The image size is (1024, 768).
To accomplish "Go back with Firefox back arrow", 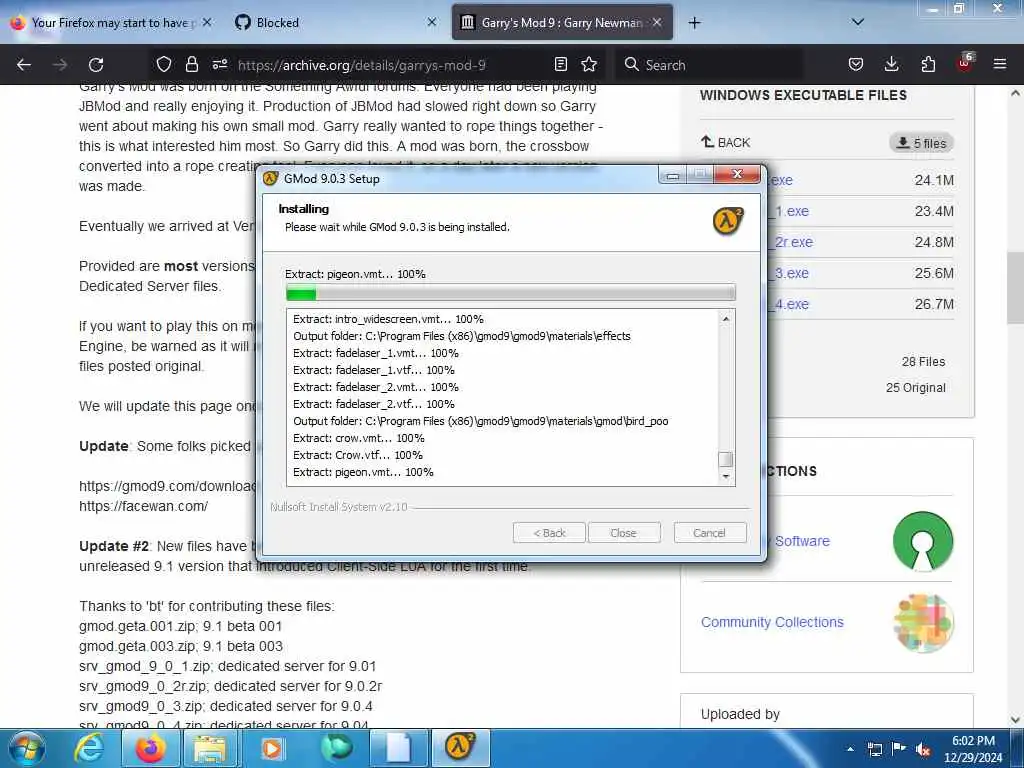I will 24,65.
